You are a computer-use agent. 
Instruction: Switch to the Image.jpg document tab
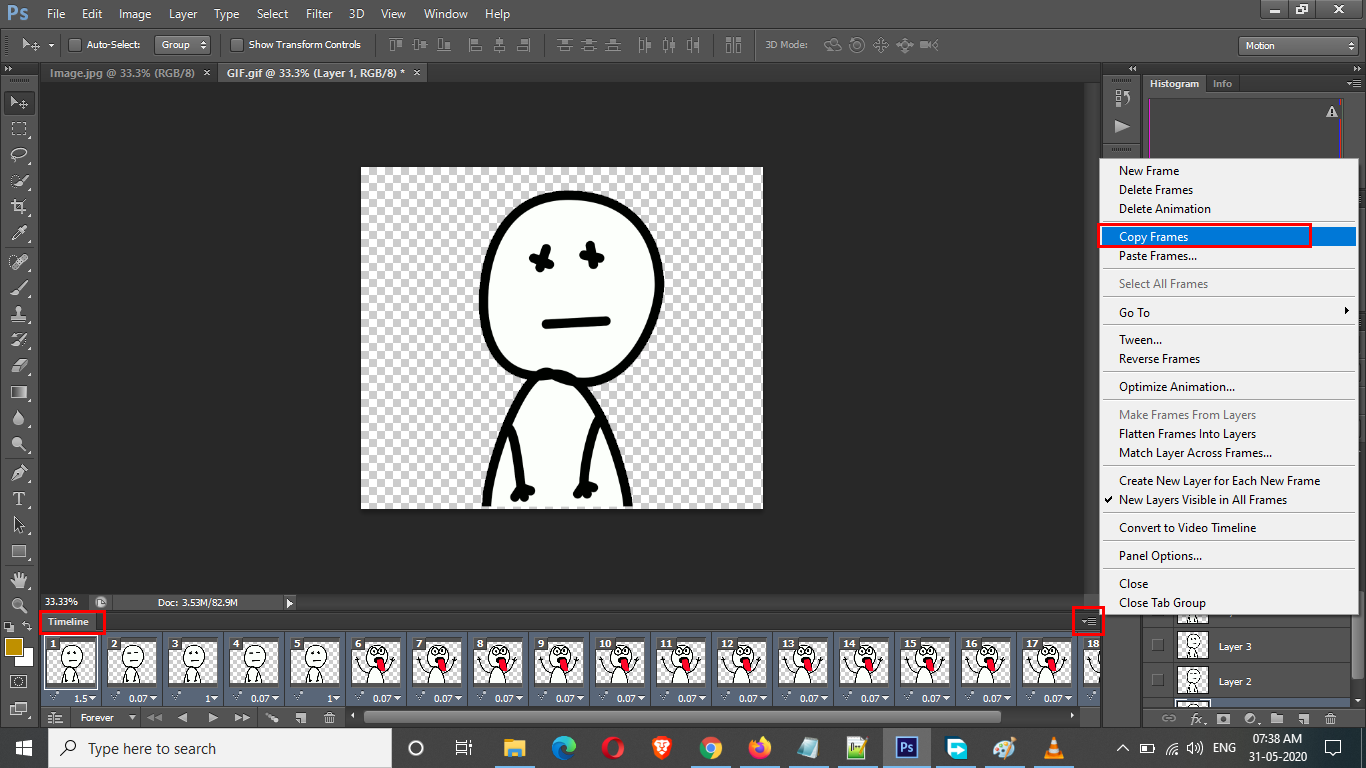pos(122,73)
